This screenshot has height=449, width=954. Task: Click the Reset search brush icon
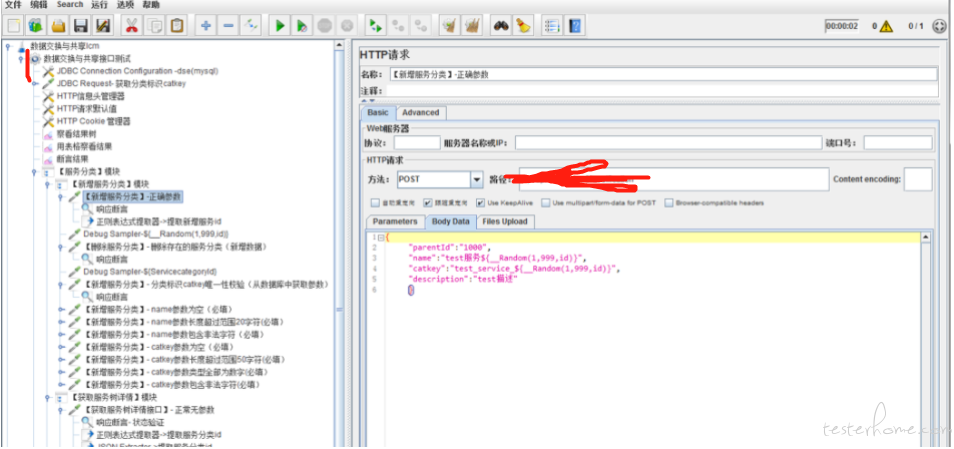[x=523, y=26]
